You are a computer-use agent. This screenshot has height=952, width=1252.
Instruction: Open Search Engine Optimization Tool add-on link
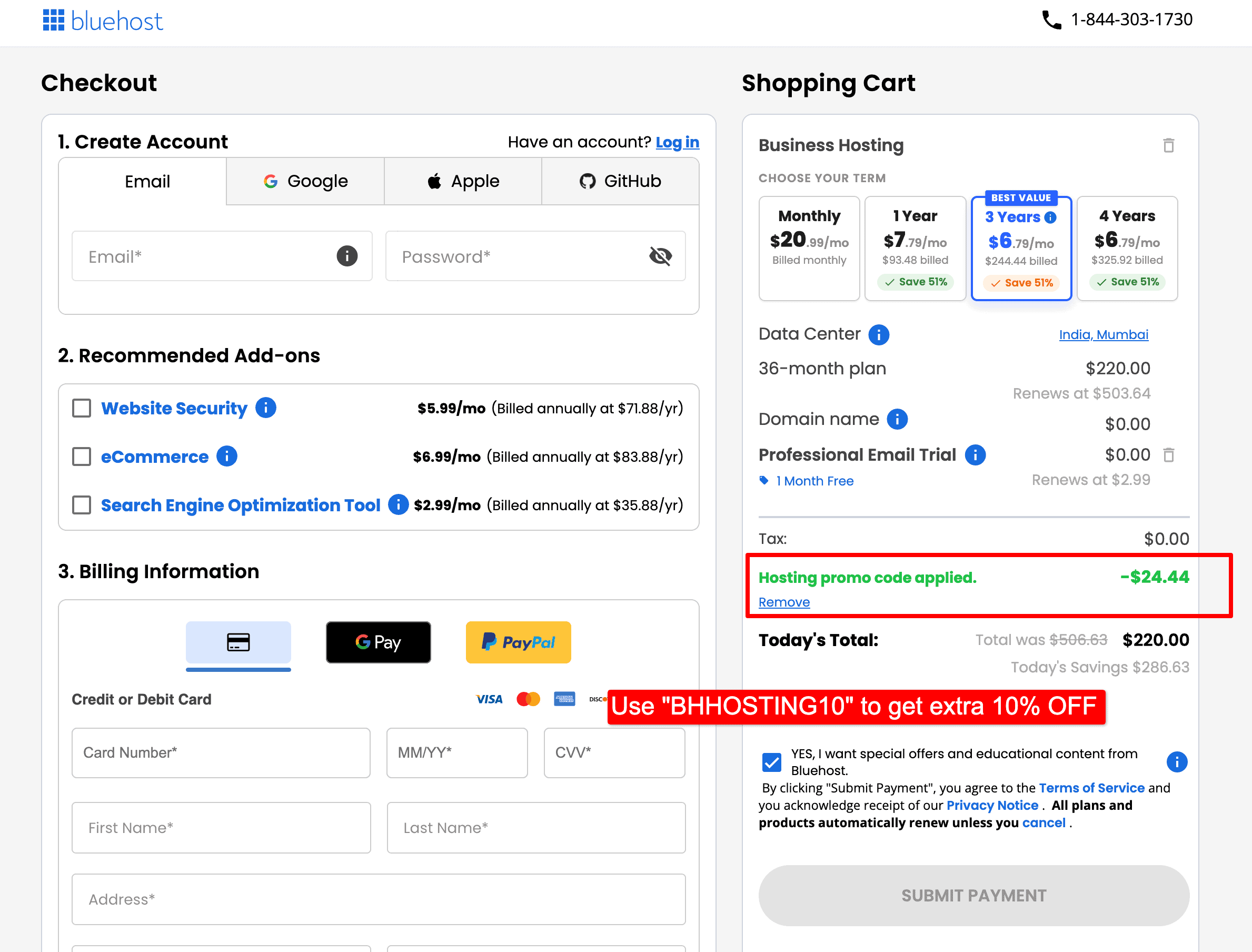(x=241, y=505)
